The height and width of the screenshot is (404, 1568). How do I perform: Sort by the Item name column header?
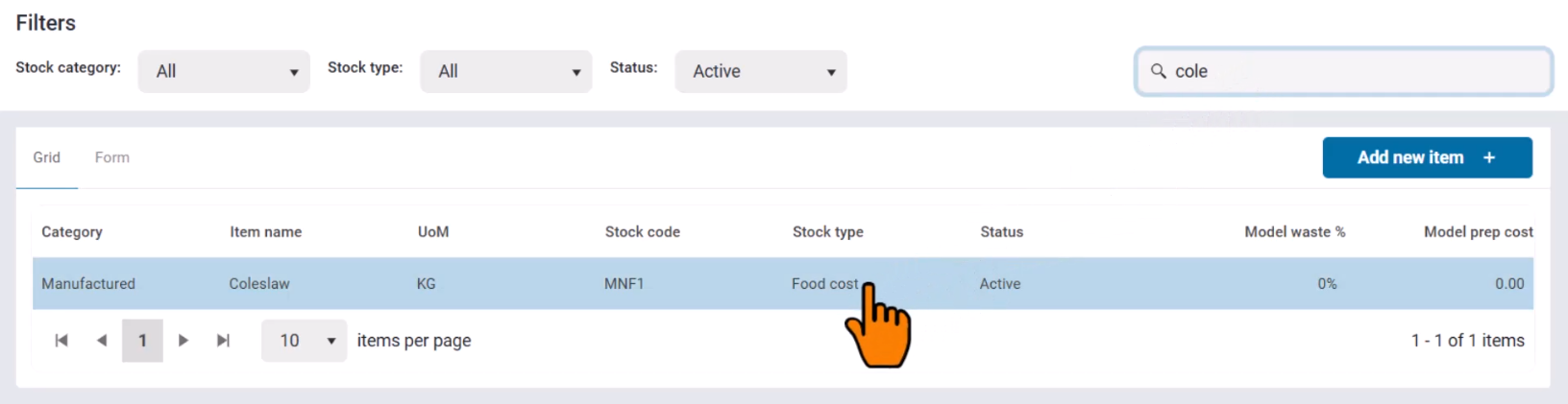265,232
